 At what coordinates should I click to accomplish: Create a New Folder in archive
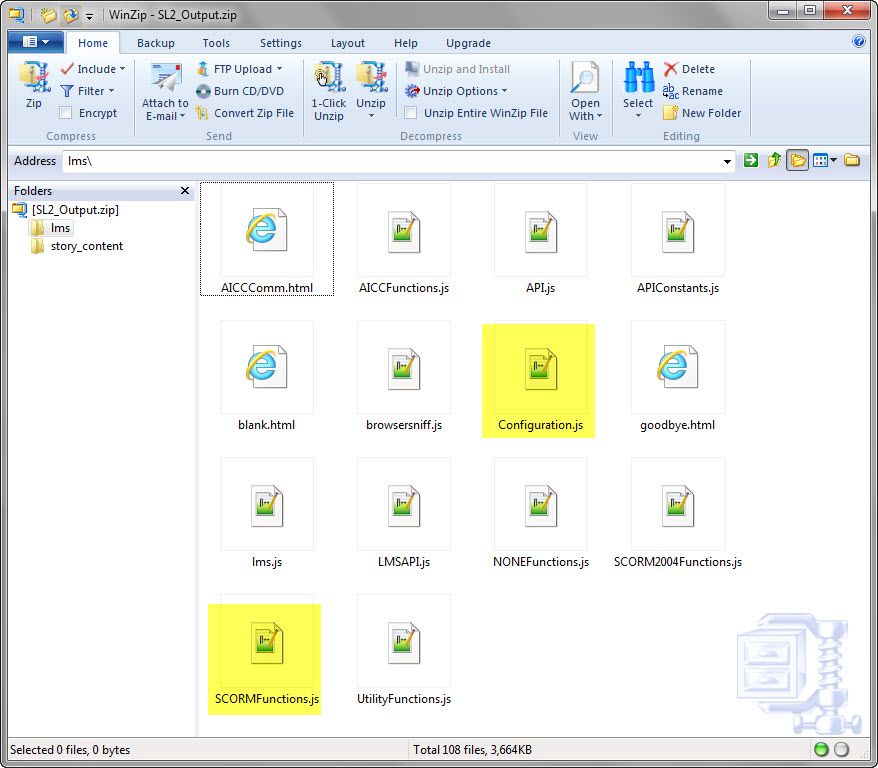coord(702,113)
